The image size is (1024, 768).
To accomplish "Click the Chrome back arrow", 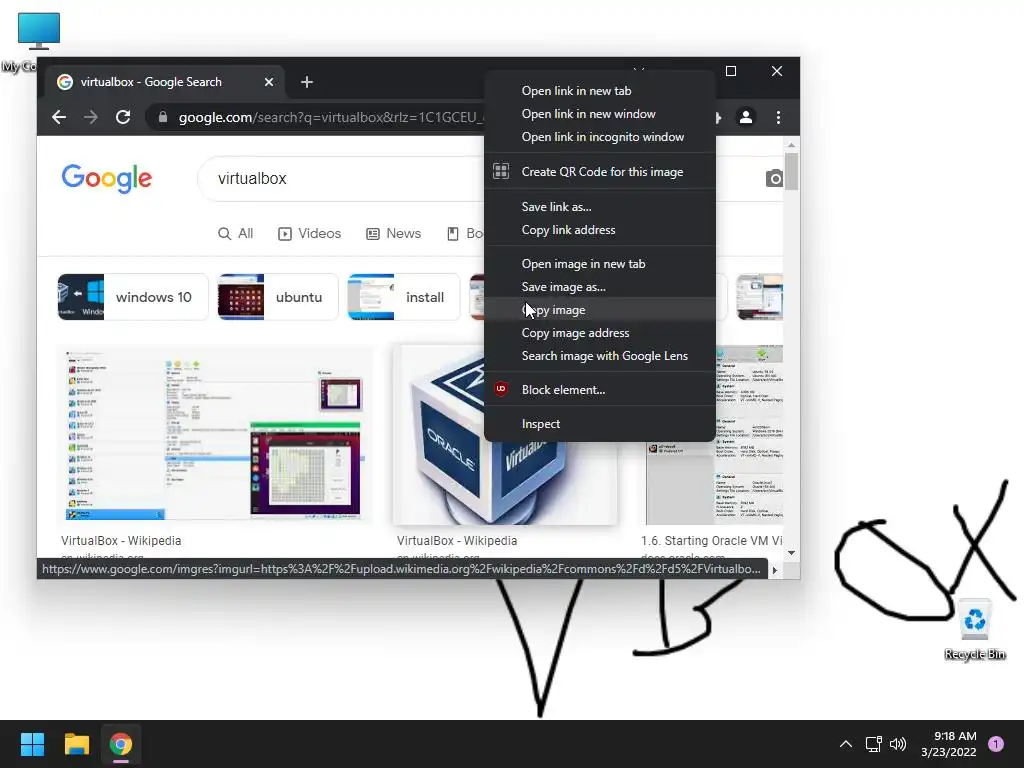I will [x=59, y=118].
